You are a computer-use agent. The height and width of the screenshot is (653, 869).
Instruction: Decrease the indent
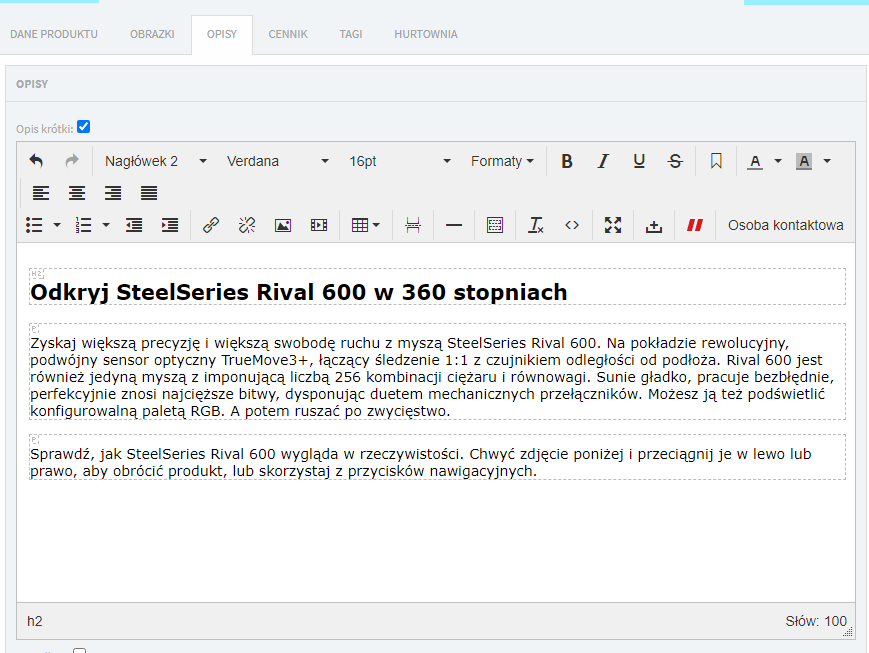[134, 225]
